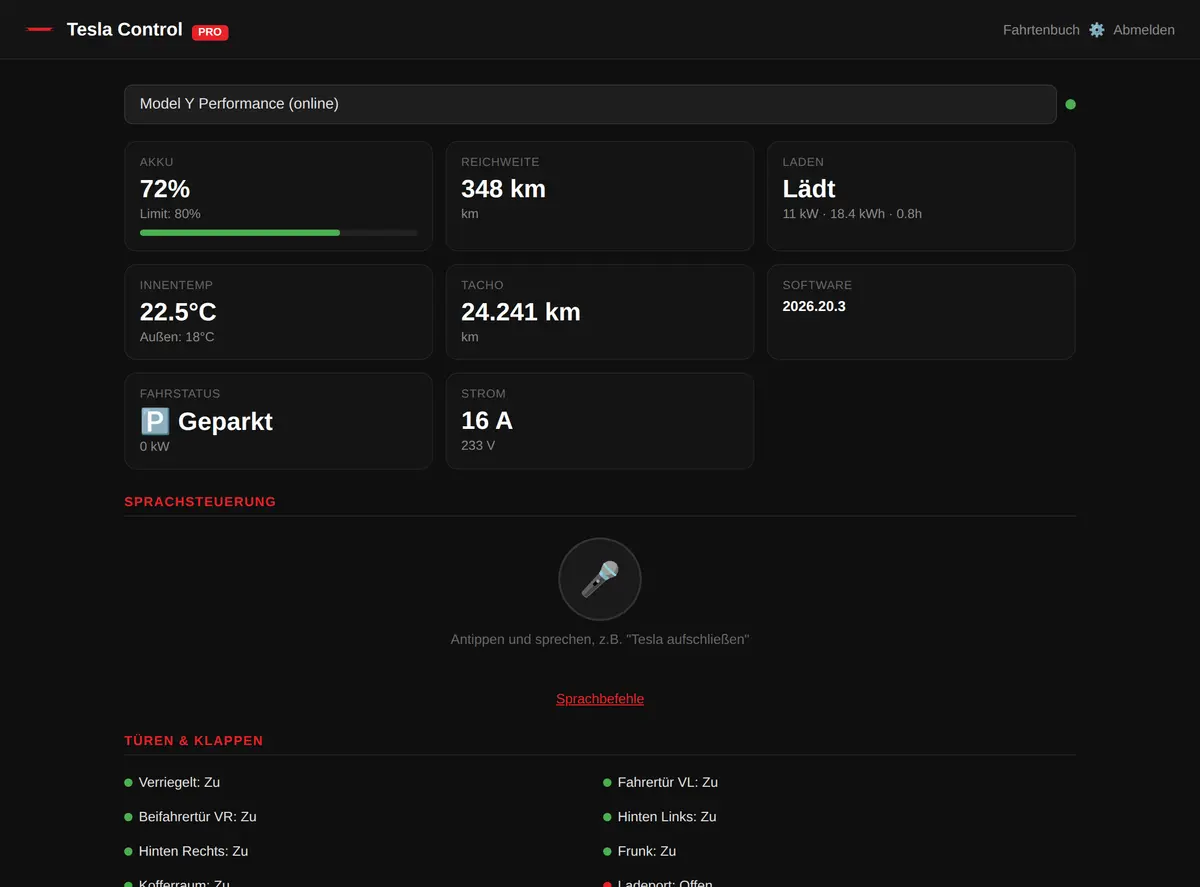Image resolution: width=1200 pixels, height=887 pixels.
Task: Click the 22.5°C Innentemp value
Action: click(178, 312)
